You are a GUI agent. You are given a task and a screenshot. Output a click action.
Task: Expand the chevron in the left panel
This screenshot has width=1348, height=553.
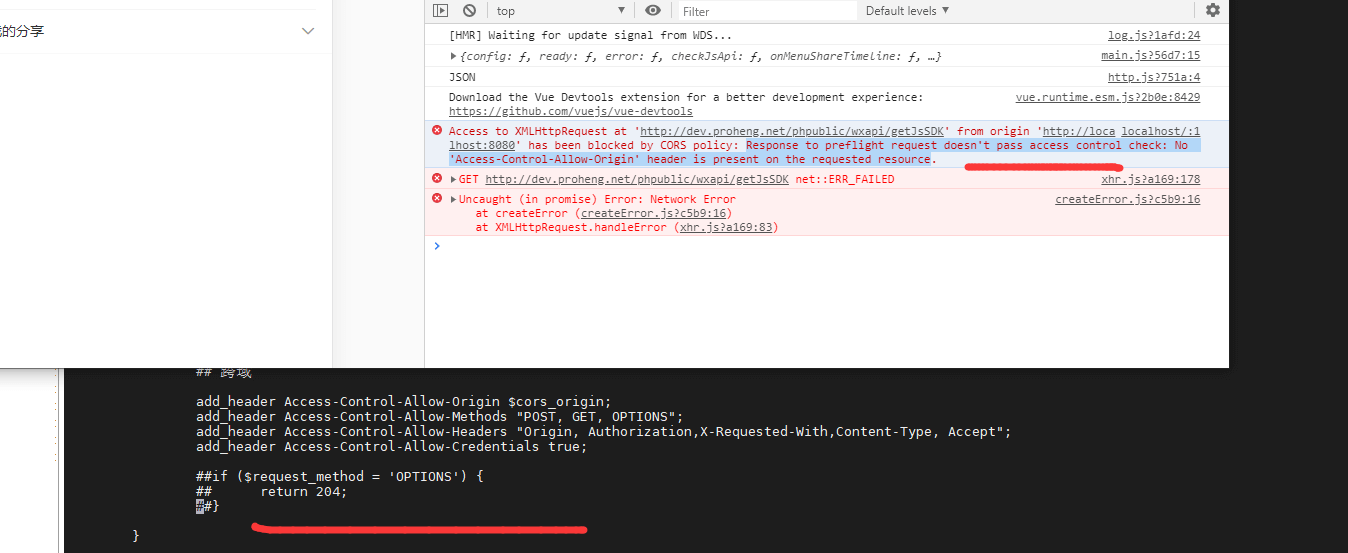[x=308, y=31]
